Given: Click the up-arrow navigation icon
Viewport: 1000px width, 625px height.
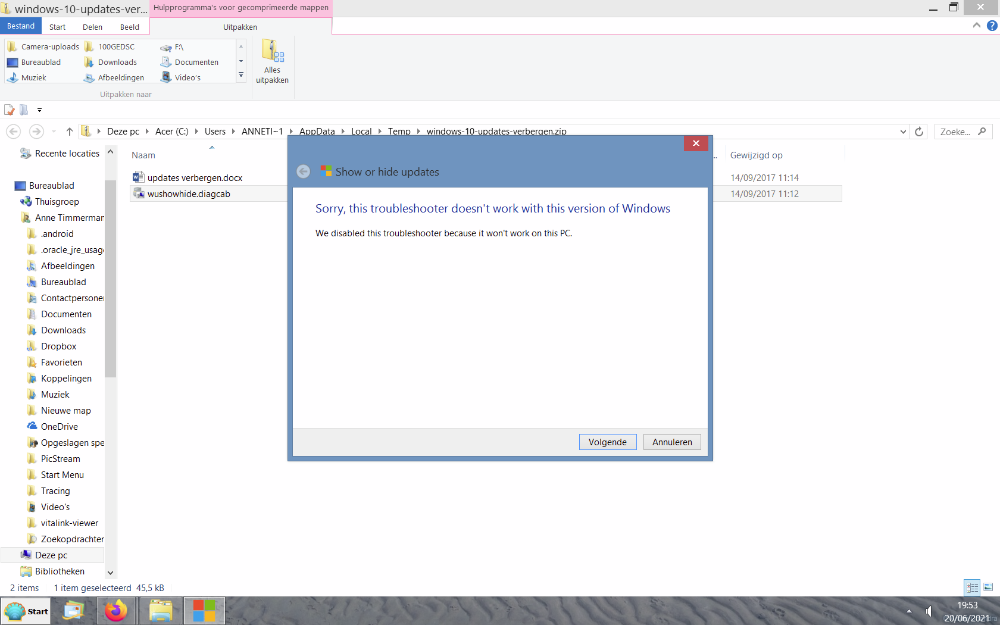Looking at the screenshot, I should (69, 132).
